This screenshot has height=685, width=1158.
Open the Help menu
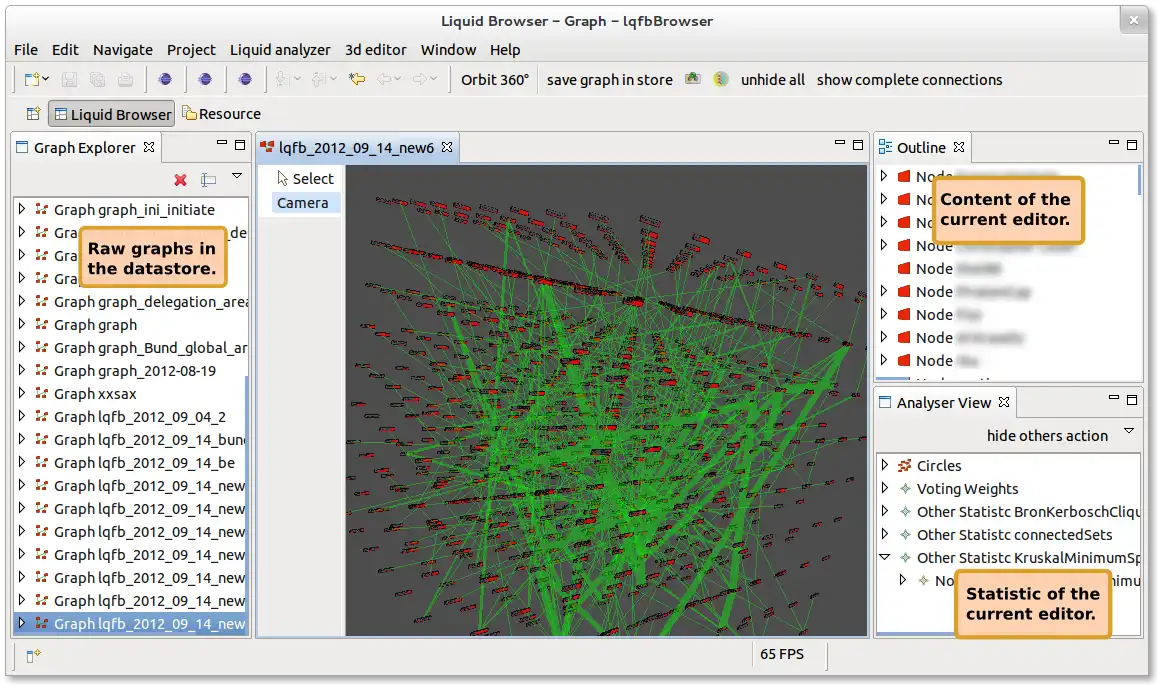505,49
